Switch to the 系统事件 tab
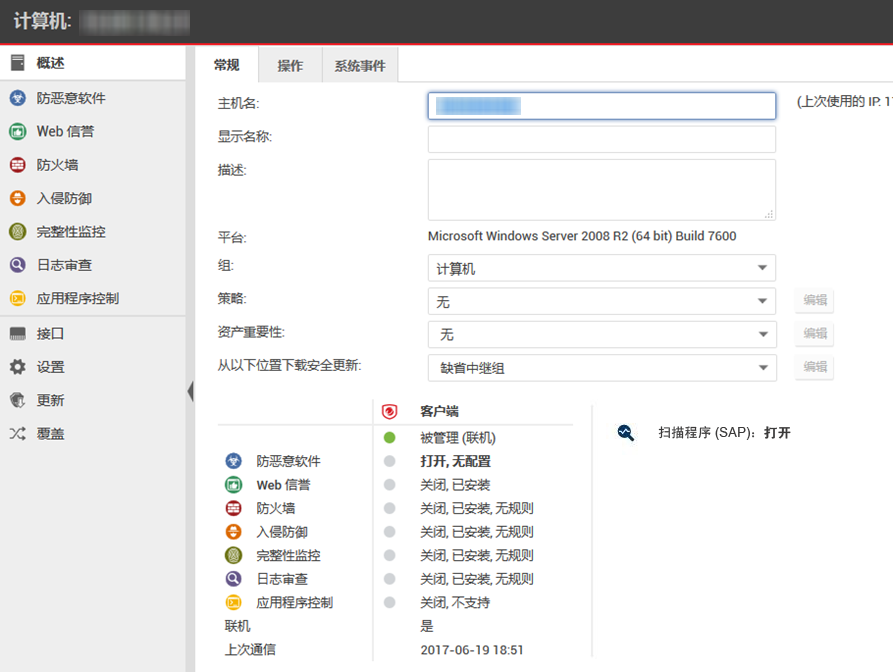Viewport: 893px width, 672px height. tap(359, 66)
